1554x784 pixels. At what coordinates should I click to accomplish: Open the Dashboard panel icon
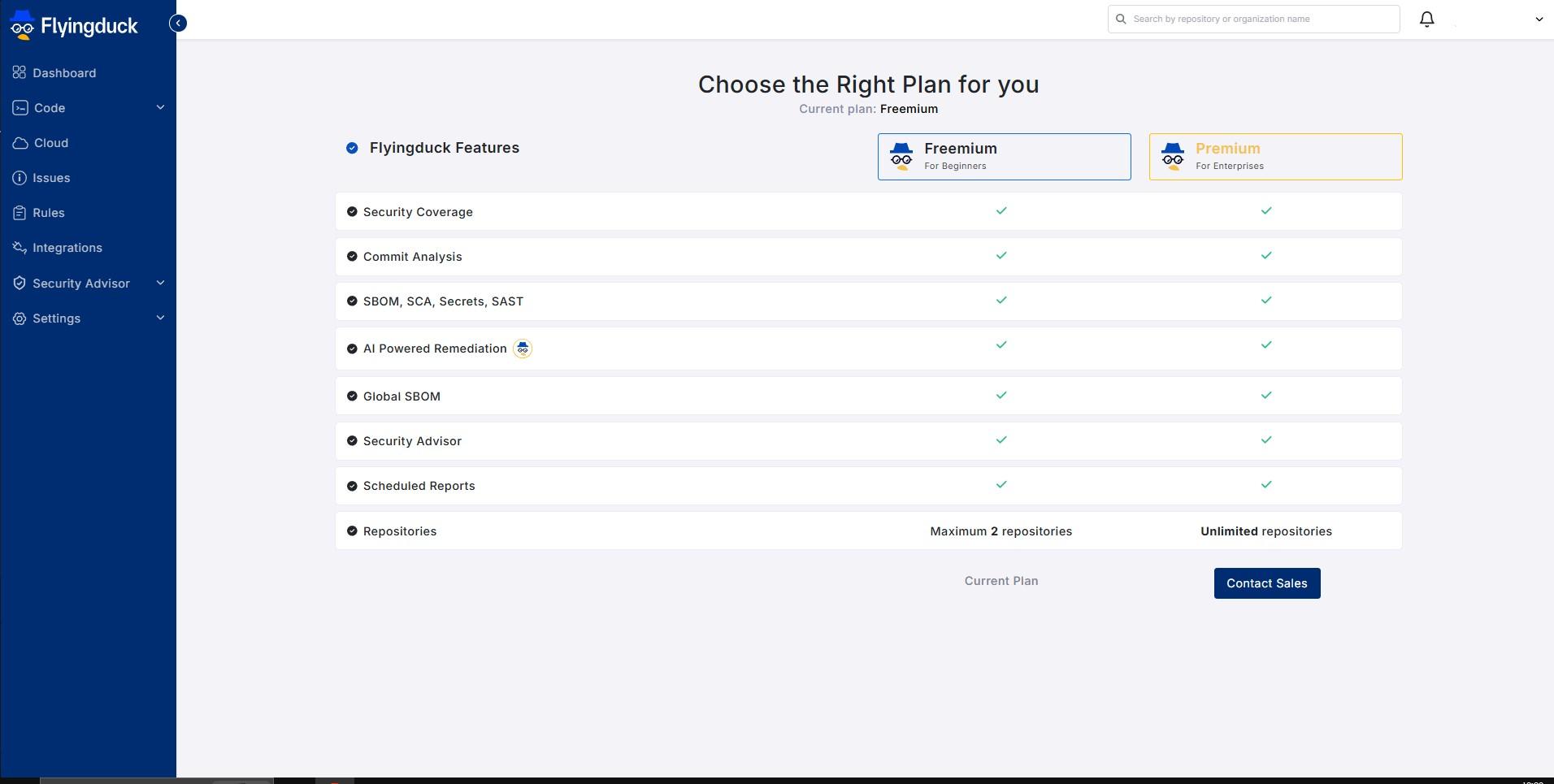pos(19,72)
